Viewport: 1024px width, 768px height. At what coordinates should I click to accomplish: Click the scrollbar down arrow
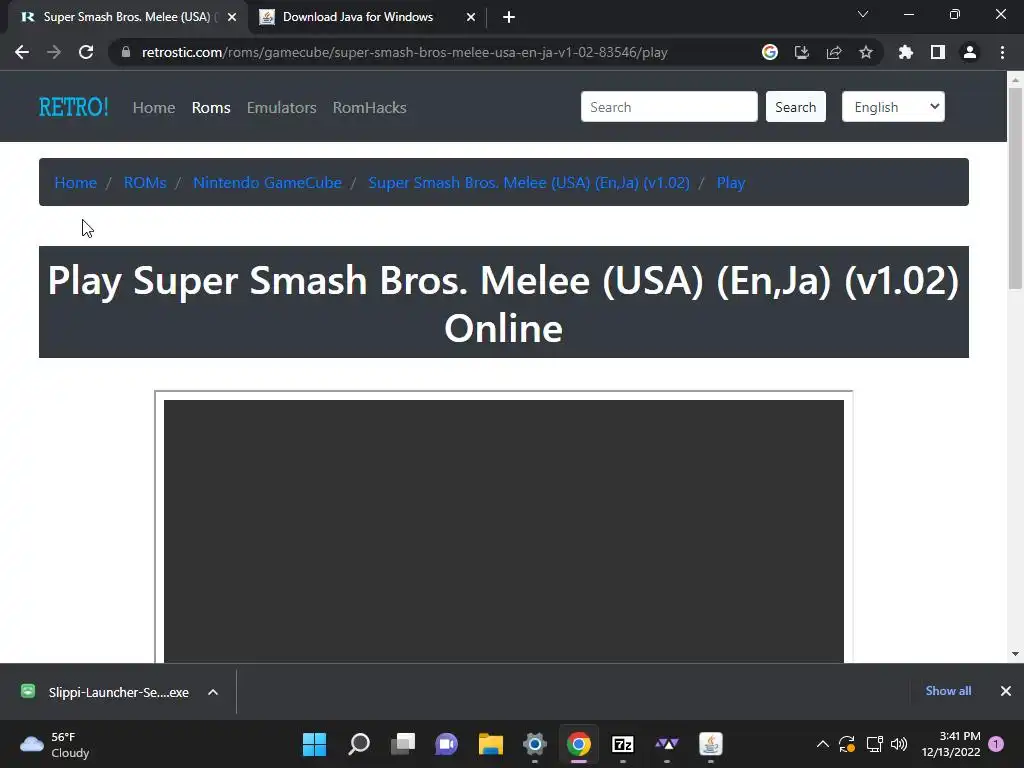coord(1015,653)
